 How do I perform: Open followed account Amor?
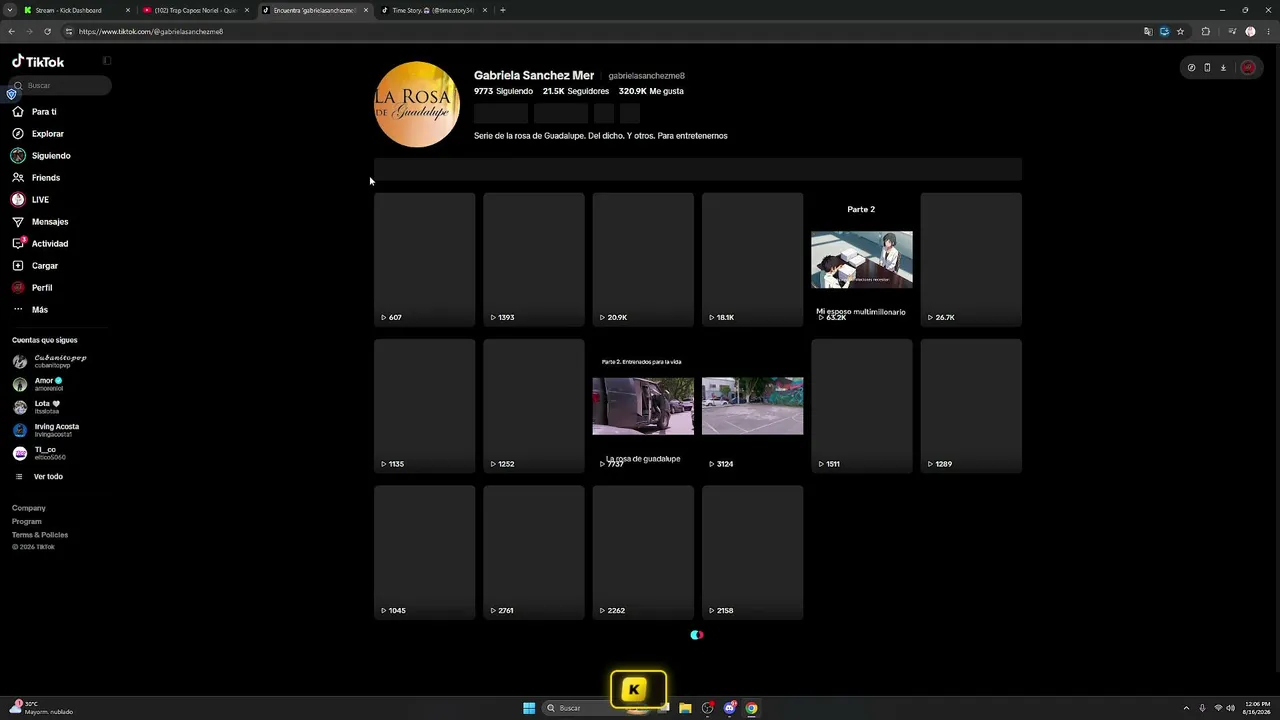[38, 384]
